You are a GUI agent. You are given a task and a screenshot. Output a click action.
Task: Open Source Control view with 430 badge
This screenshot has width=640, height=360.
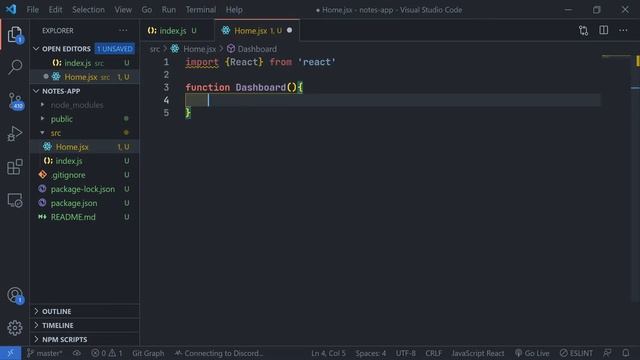pyautogui.click(x=16, y=101)
